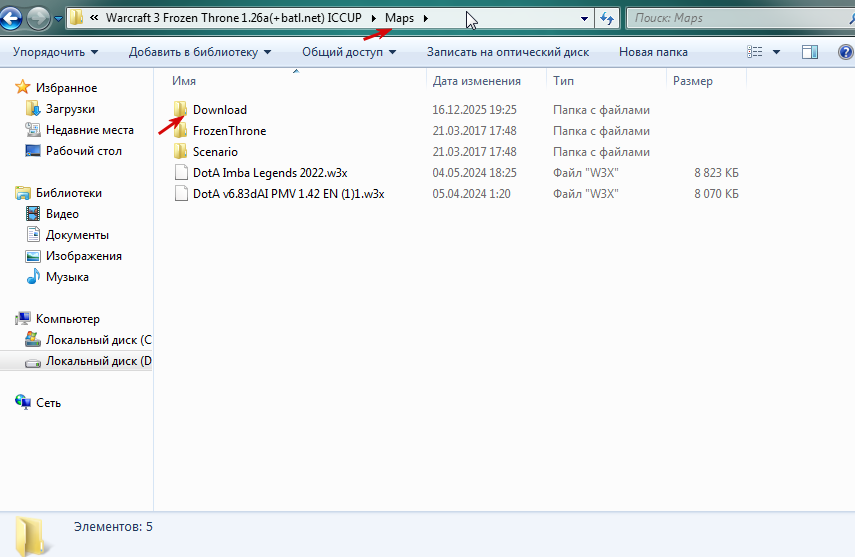Click Записать на оптический диск
Image resolution: width=855 pixels, height=557 pixels.
point(508,52)
